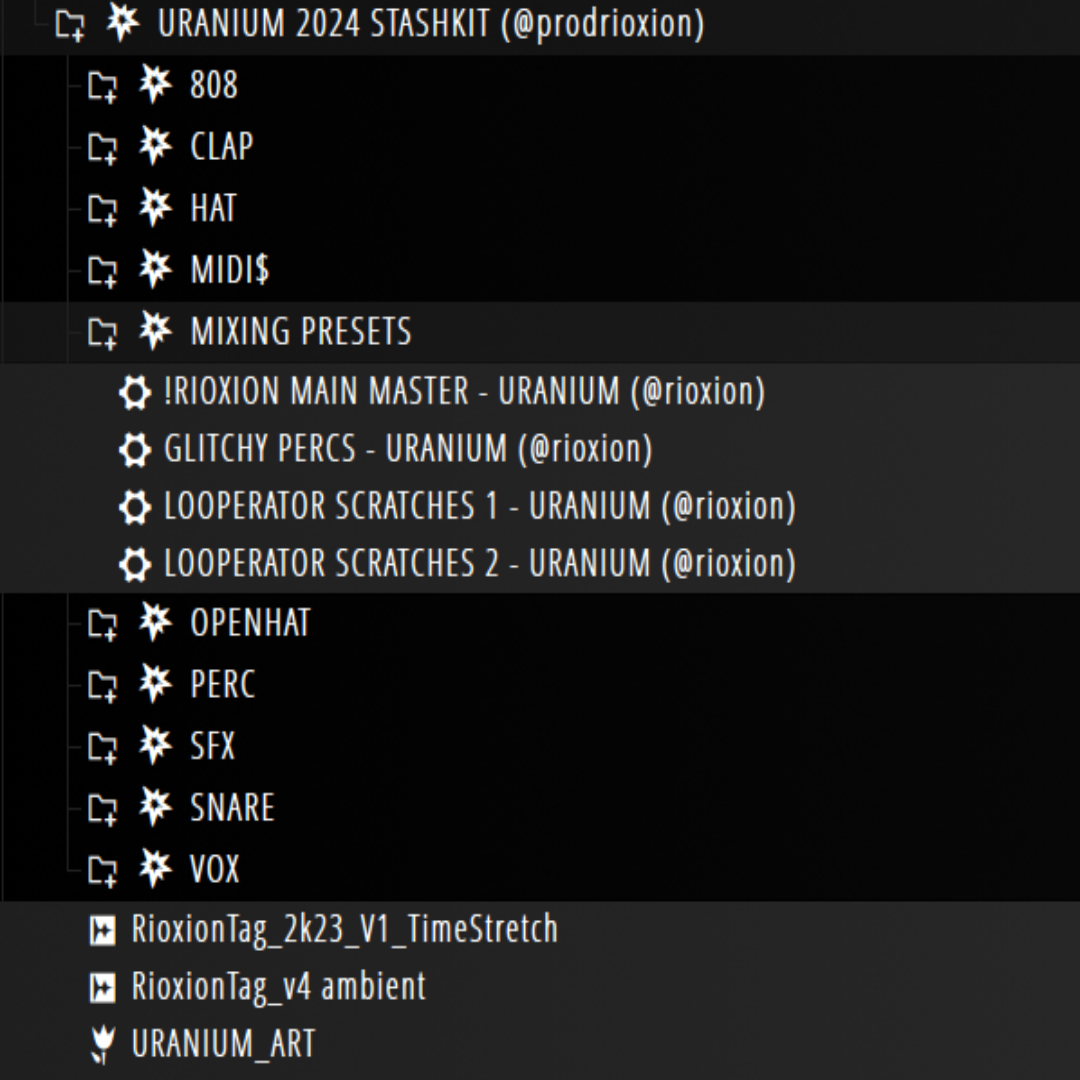Click the preset icon of !RIOXION MAIN MASTER

point(135,393)
